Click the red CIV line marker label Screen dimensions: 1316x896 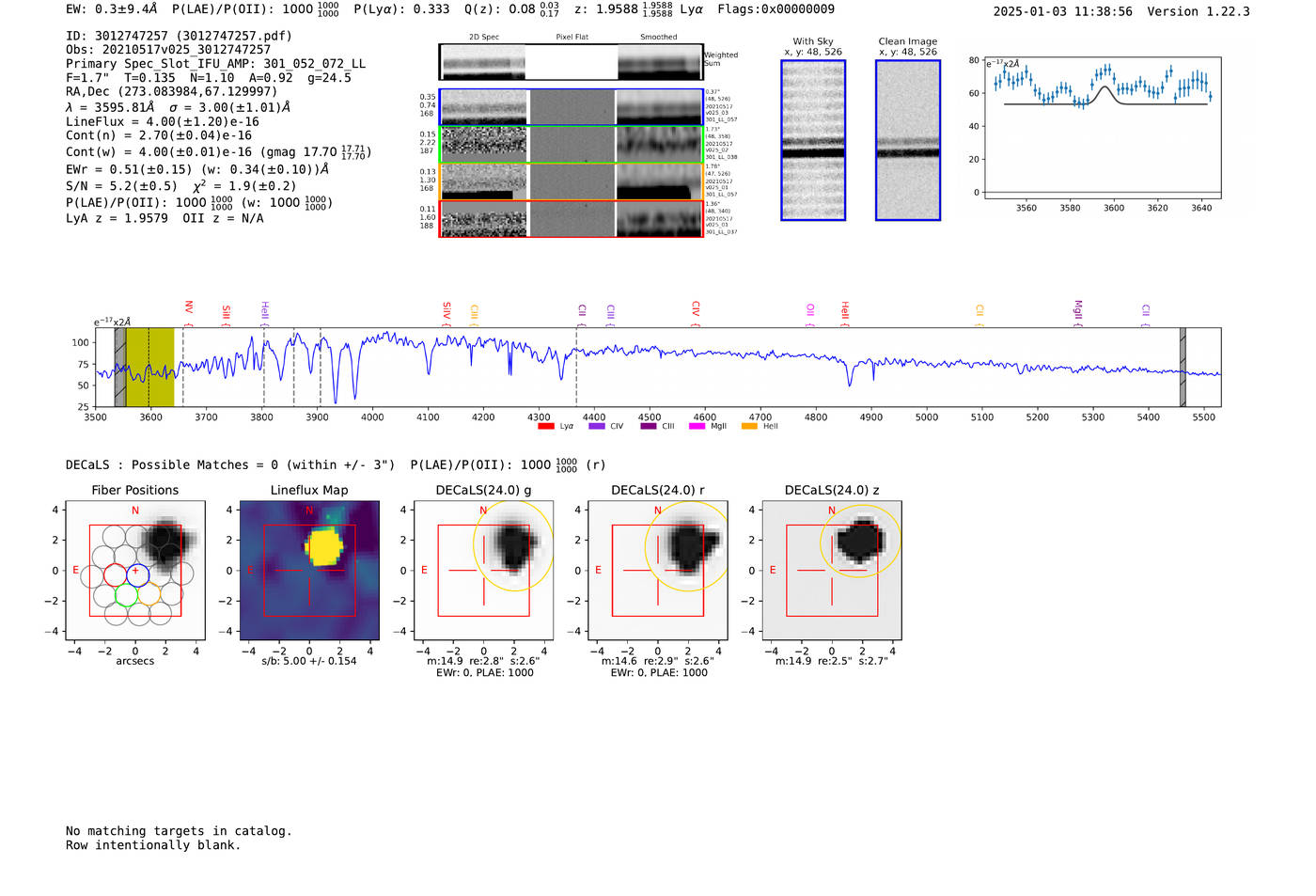click(x=696, y=309)
